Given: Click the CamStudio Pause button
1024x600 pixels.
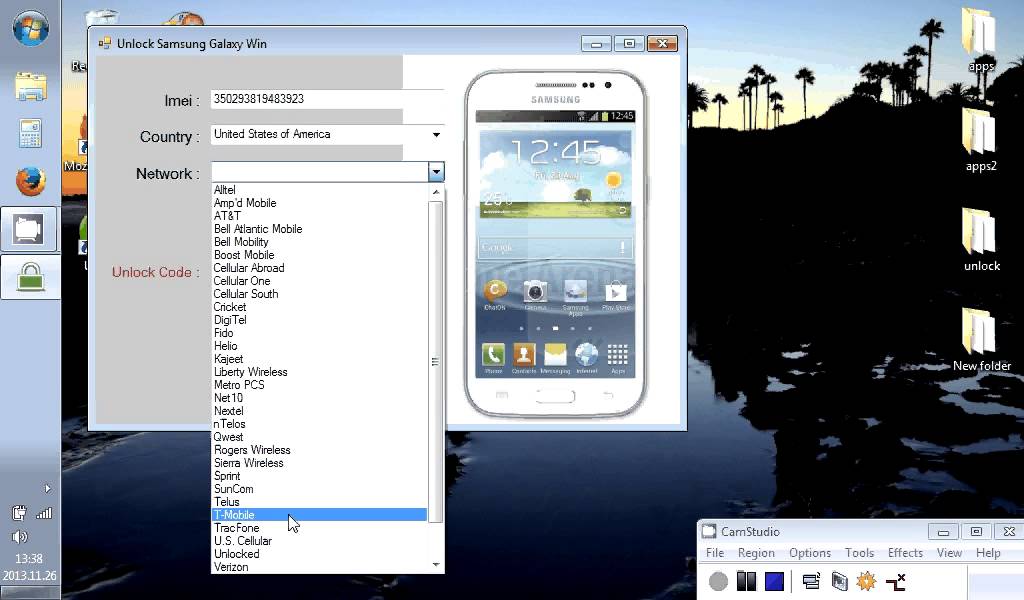Looking at the screenshot, I should (x=746, y=580).
